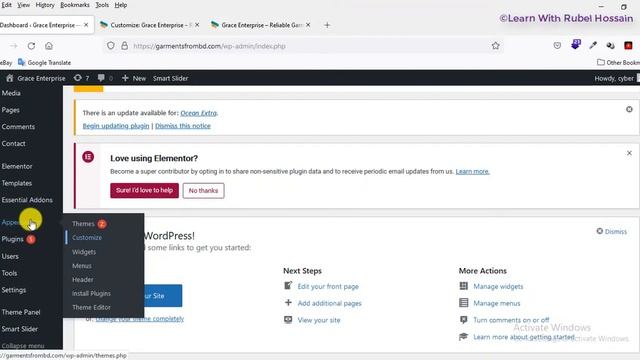Viewport: 640px width, 360px height.
Task: Click the View your site icon
Action: pyautogui.click(x=288, y=320)
